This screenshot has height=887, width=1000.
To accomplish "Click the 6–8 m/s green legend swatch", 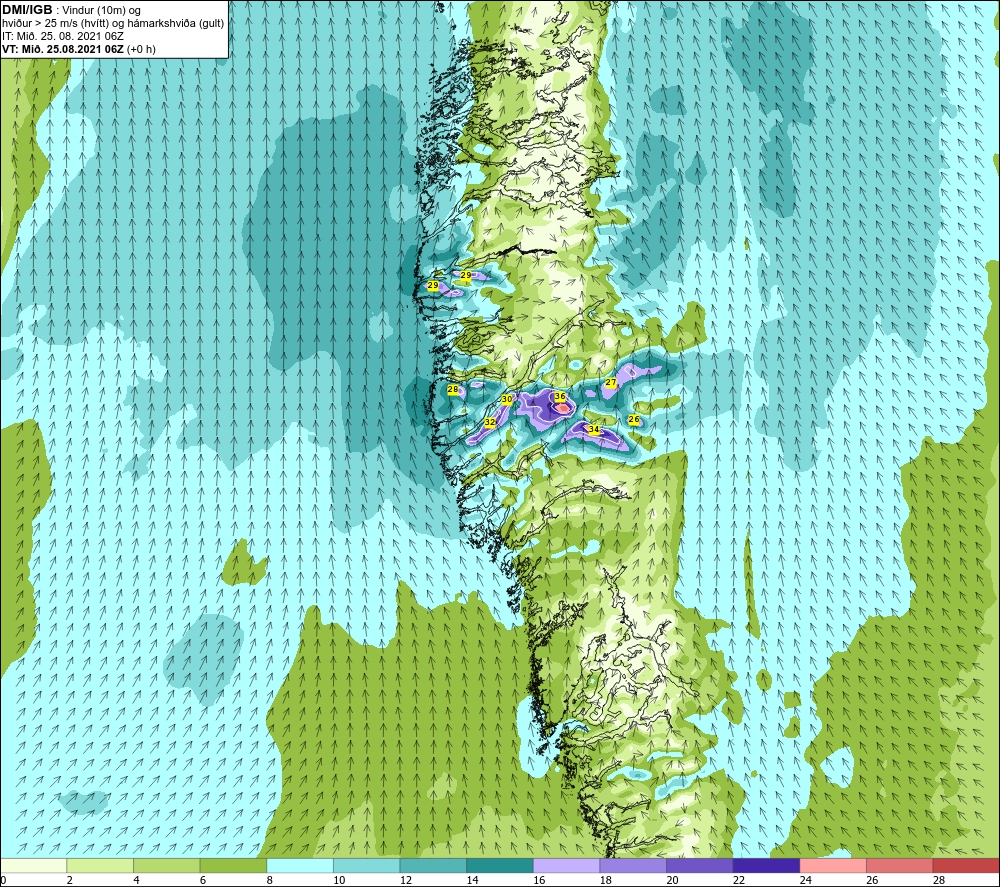I will click(x=233, y=866).
